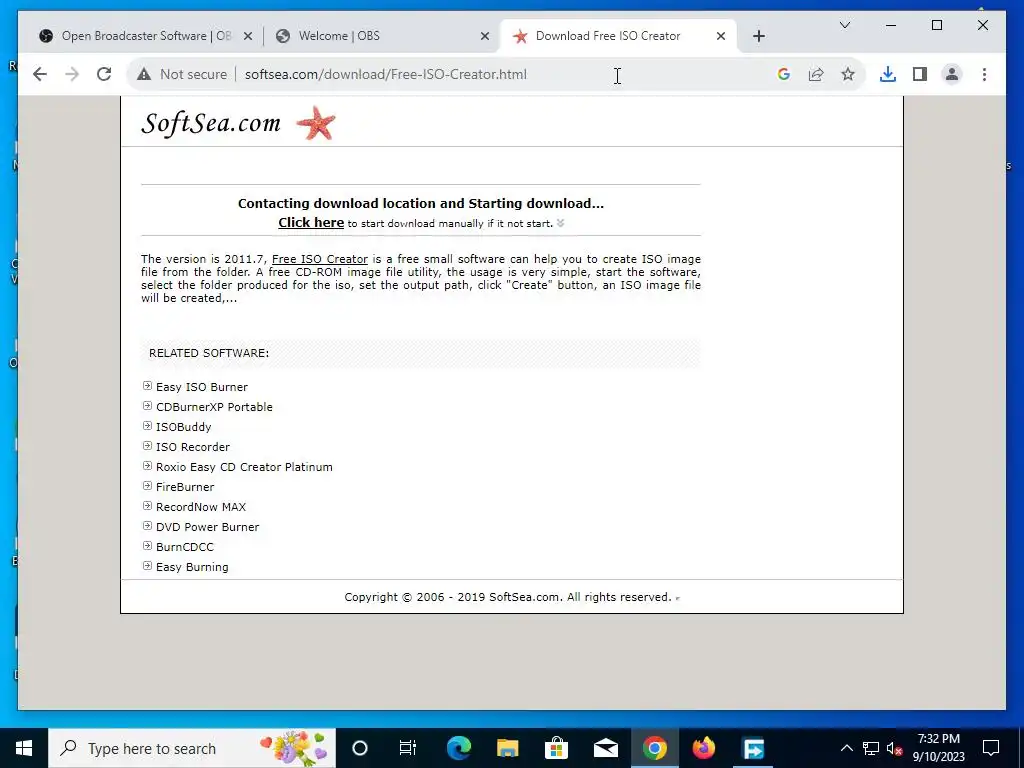Open File Explorer from taskbar
Screen dimensions: 1024x768
[x=507, y=748]
